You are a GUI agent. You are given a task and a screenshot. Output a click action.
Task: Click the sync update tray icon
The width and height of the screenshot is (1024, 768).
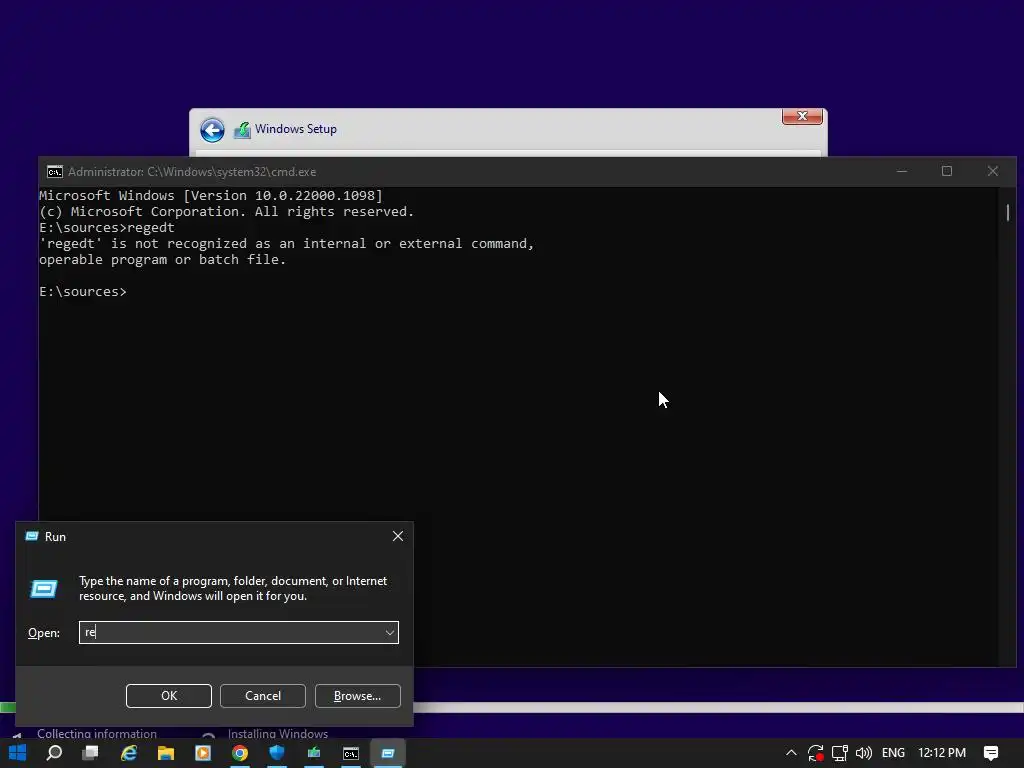(x=815, y=753)
